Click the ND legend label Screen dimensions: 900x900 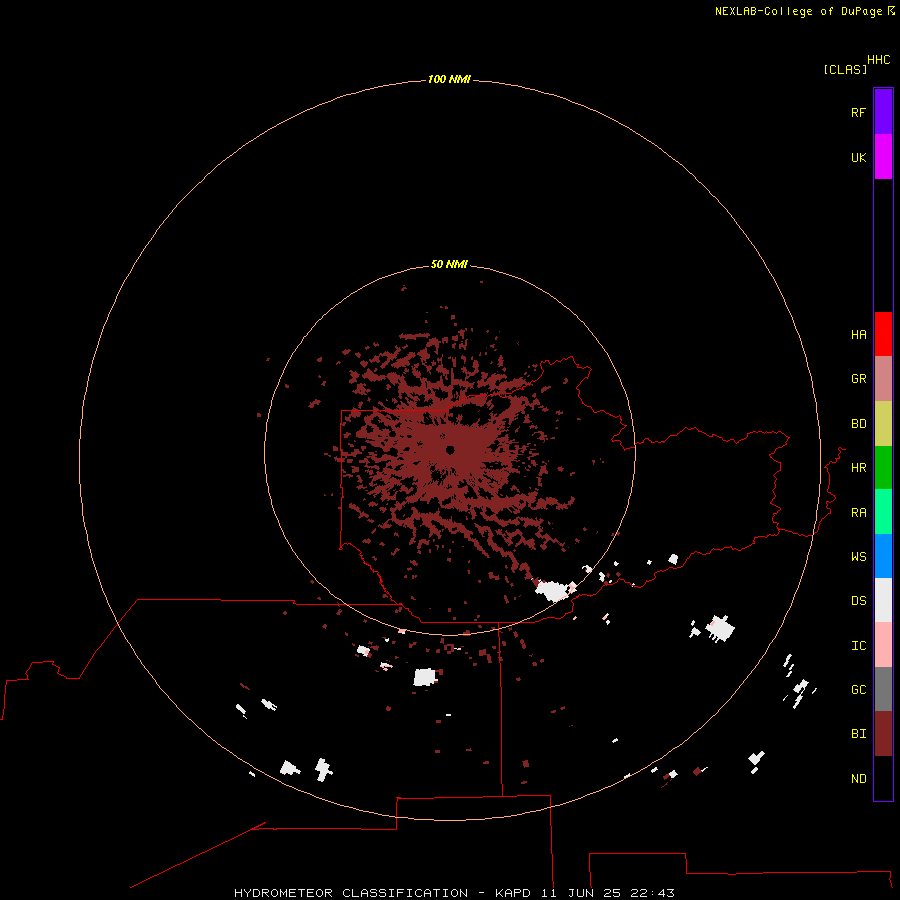[858, 779]
